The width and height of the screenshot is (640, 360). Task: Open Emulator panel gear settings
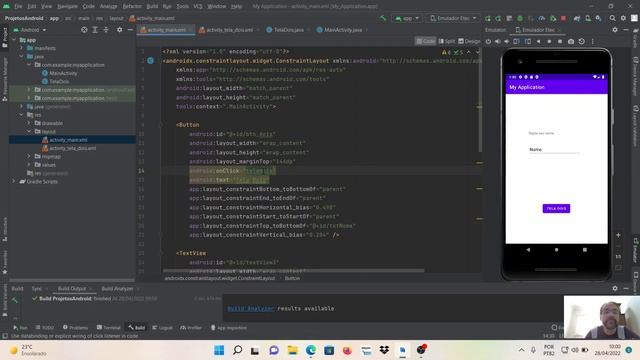coord(615,30)
